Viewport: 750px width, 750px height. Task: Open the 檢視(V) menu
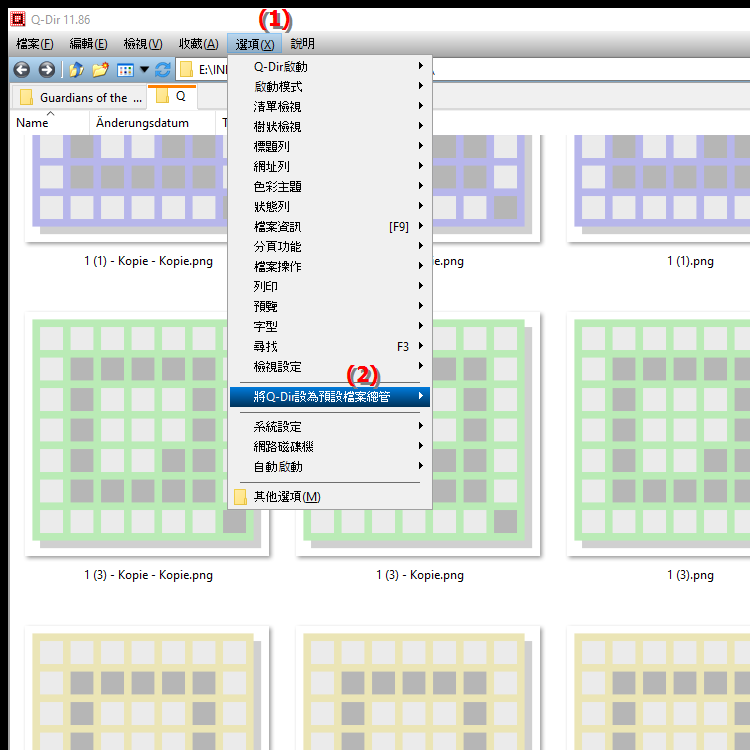point(143,44)
